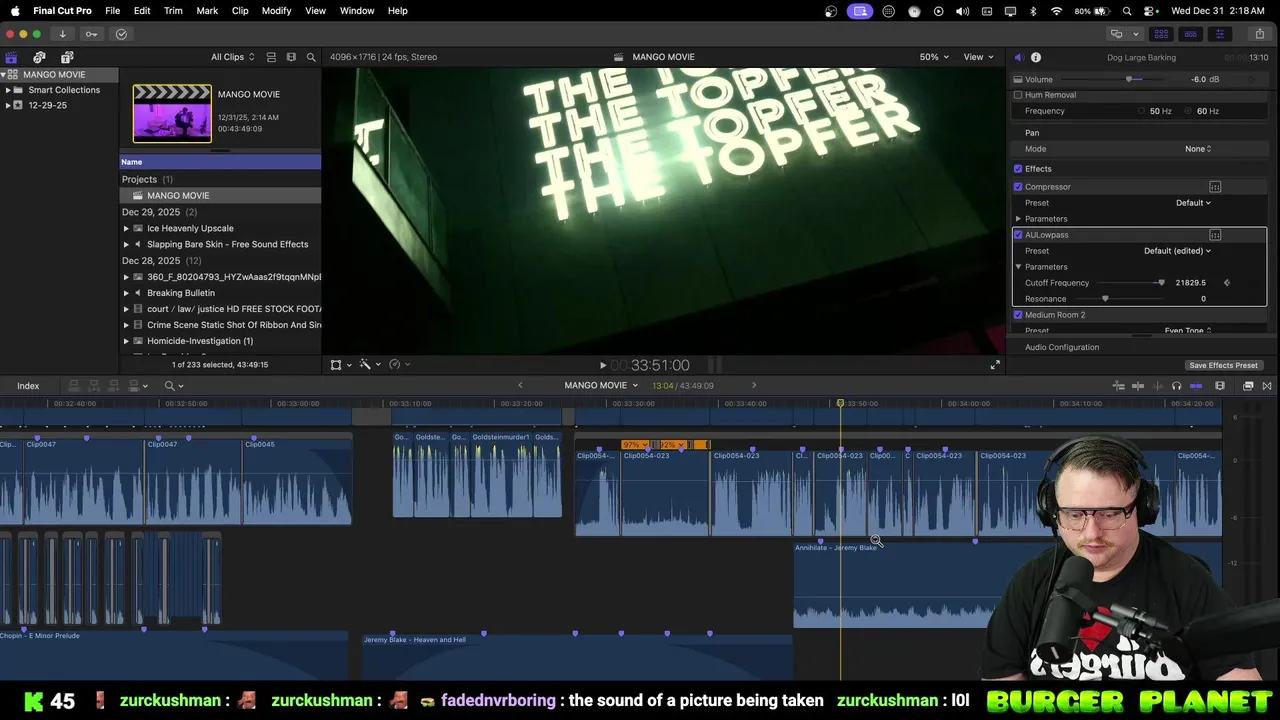This screenshot has height=720, width=1280.
Task: Uncheck the Medium Room 2 effect
Action: pos(1018,315)
